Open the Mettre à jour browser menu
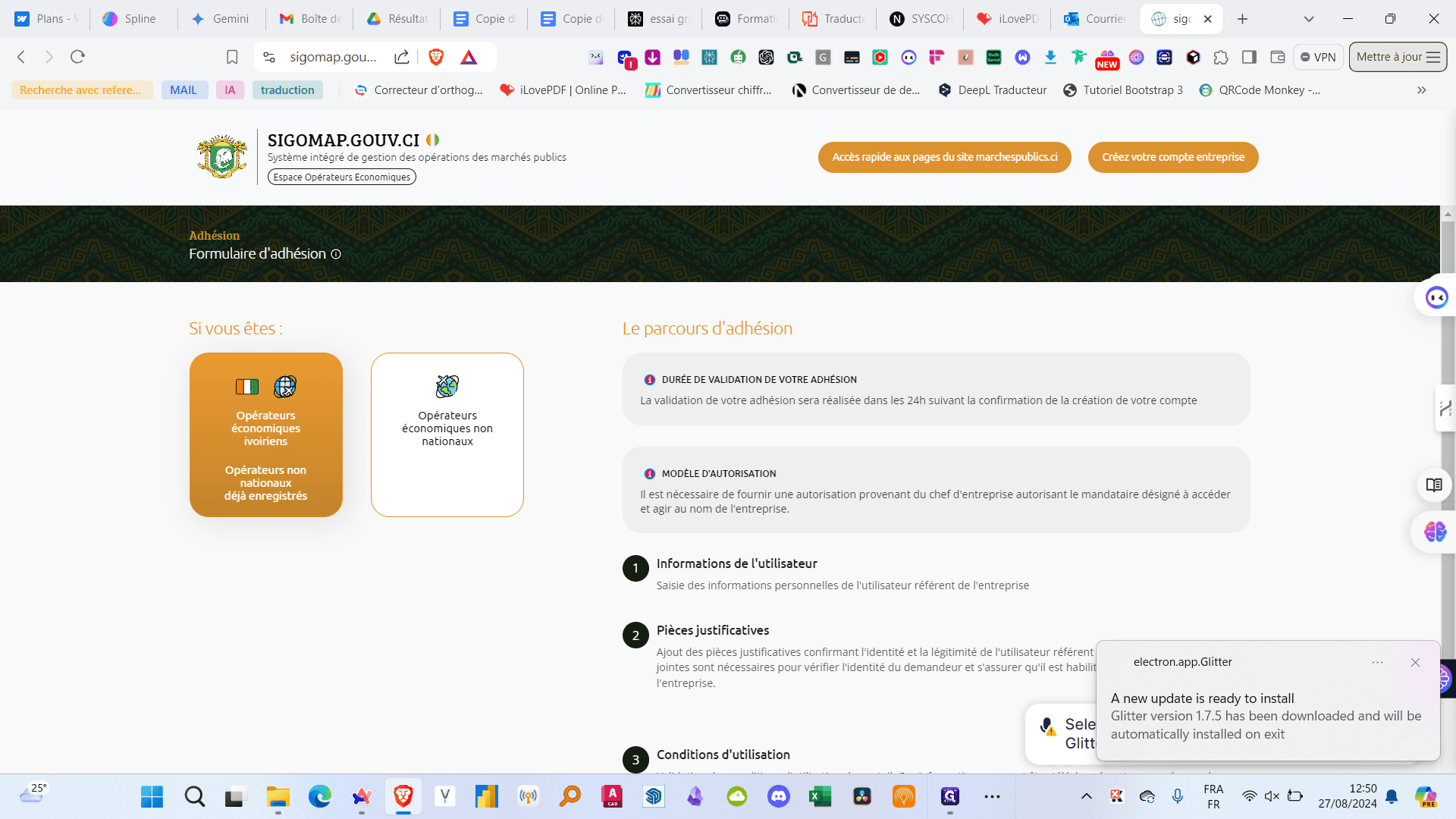 (1398, 57)
